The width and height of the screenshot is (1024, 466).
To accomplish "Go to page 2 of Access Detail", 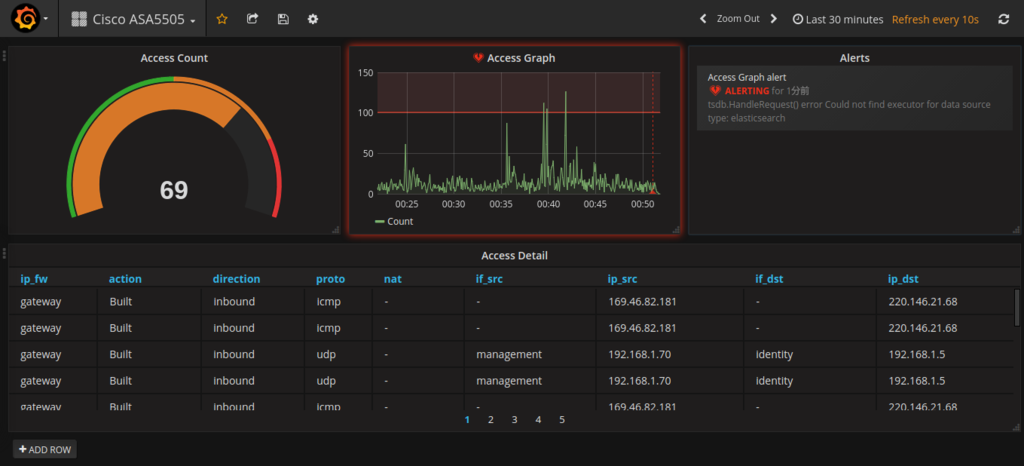I will (x=490, y=420).
